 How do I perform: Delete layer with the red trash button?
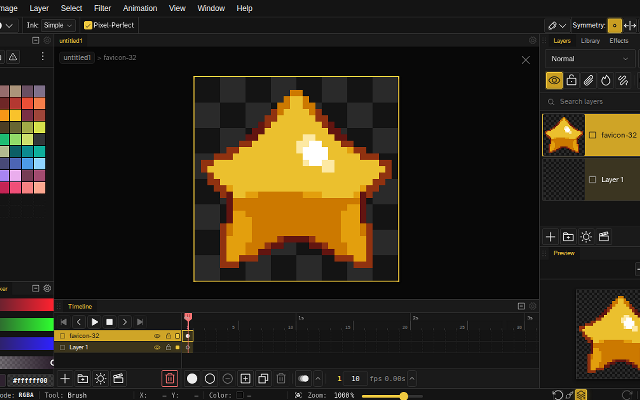(170, 379)
